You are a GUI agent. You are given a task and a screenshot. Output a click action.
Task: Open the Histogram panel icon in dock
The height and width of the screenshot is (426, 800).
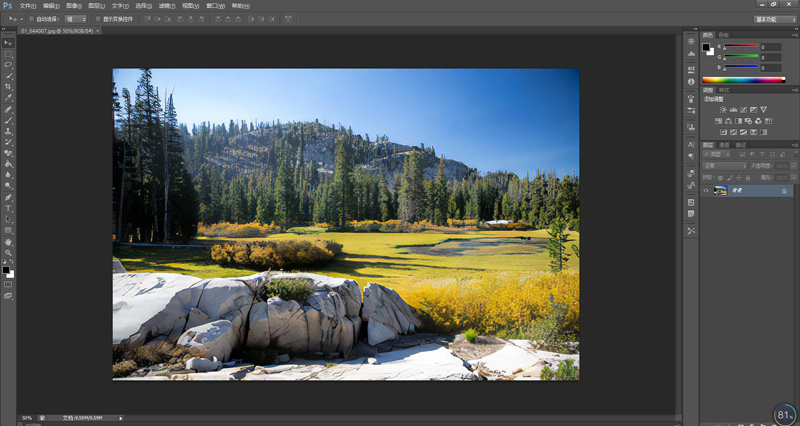tap(691, 53)
